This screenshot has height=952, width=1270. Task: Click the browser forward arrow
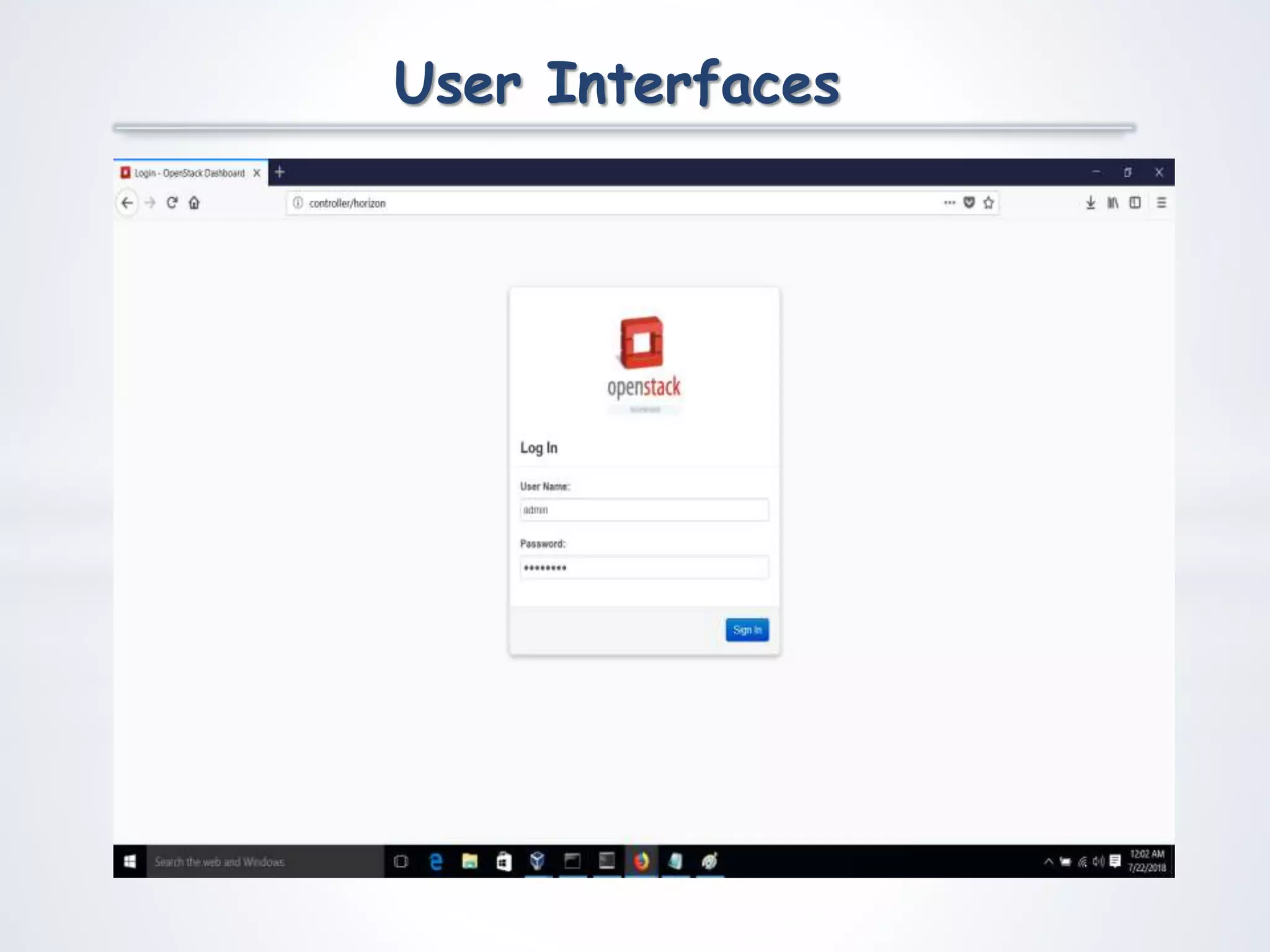pyautogui.click(x=149, y=203)
